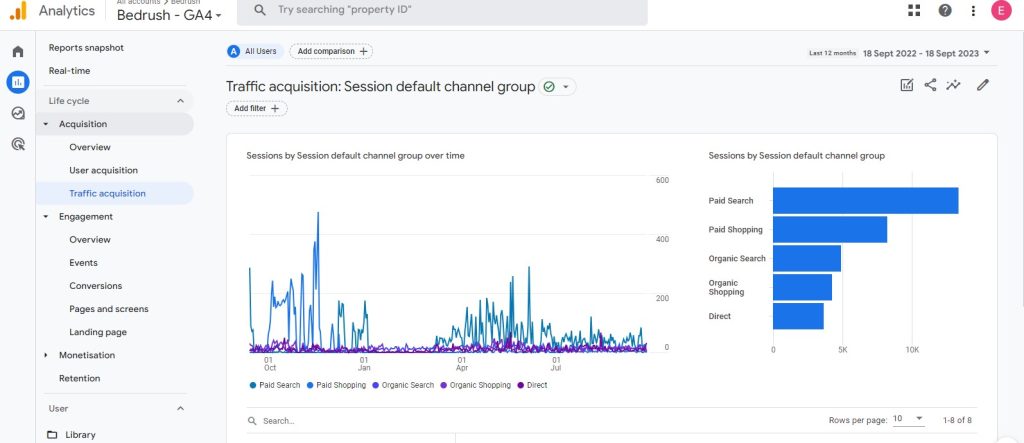Toggle Organic Shopping legend series
This screenshot has width=1024, height=443.
[x=475, y=386]
